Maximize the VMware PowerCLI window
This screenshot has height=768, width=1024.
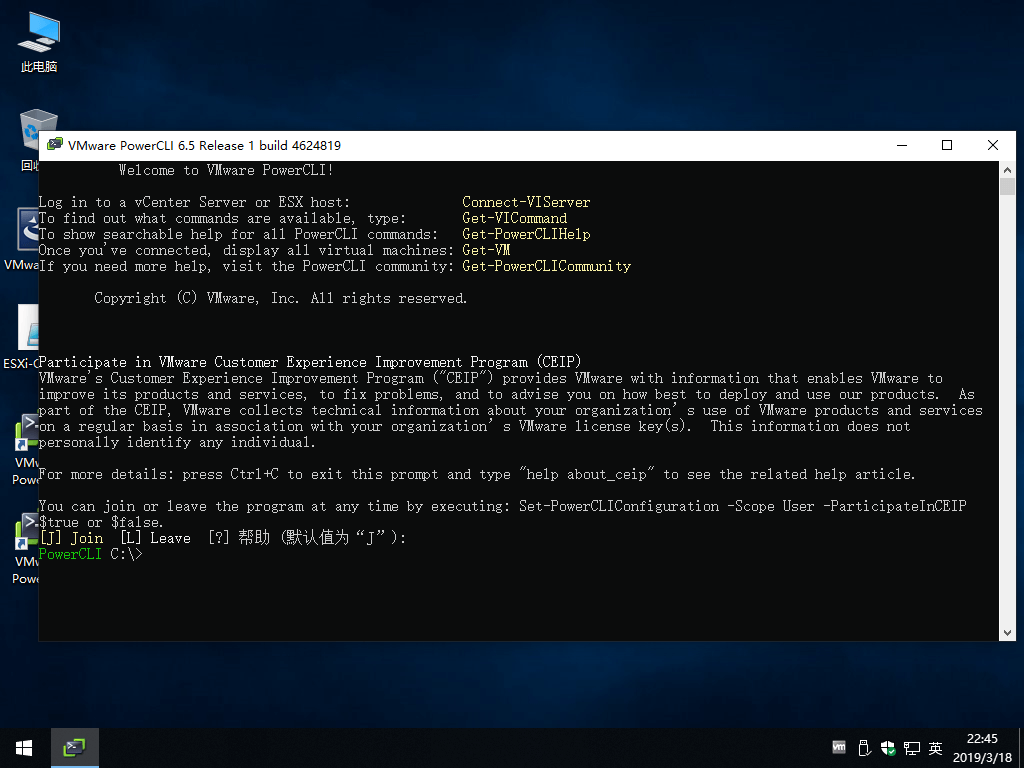click(947, 145)
